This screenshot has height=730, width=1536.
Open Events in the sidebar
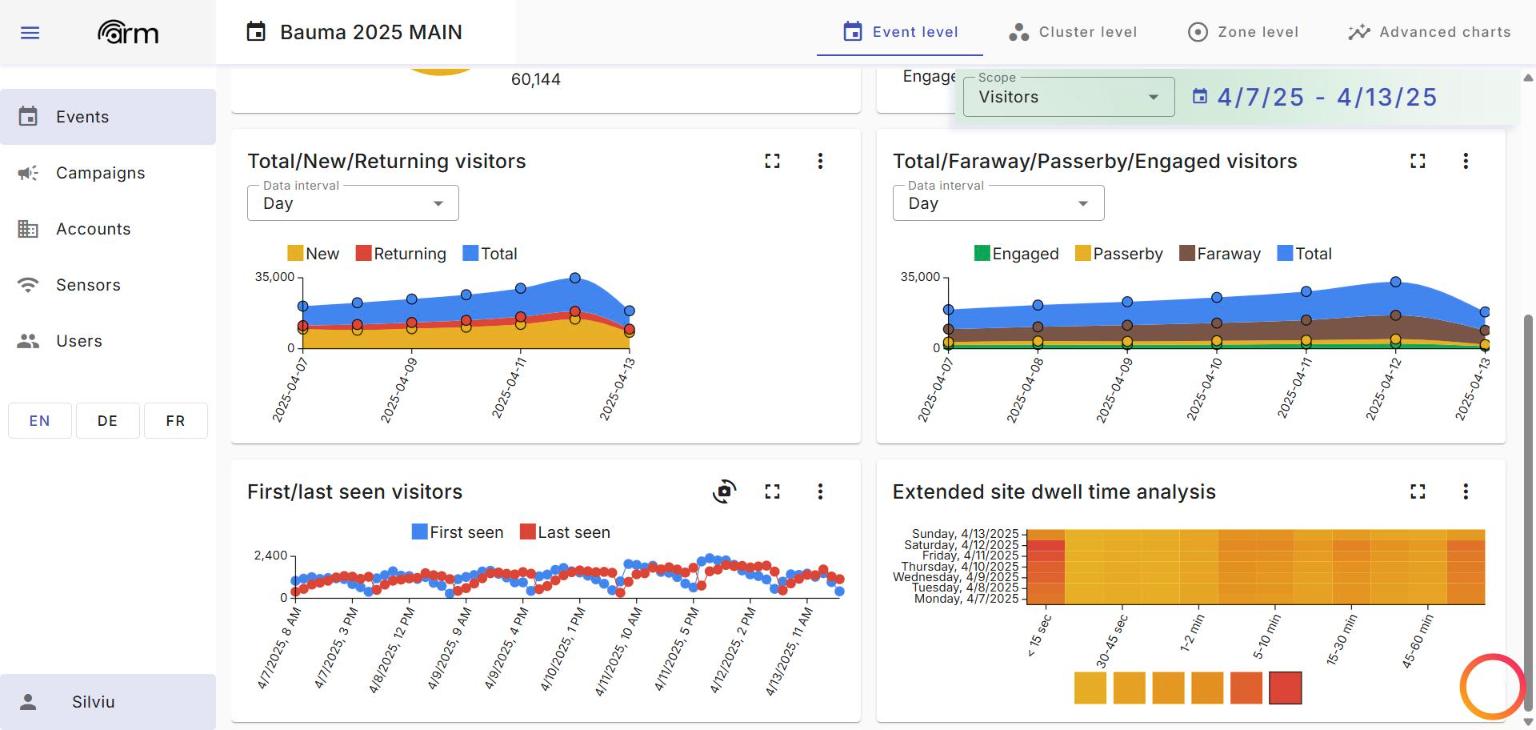108,117
